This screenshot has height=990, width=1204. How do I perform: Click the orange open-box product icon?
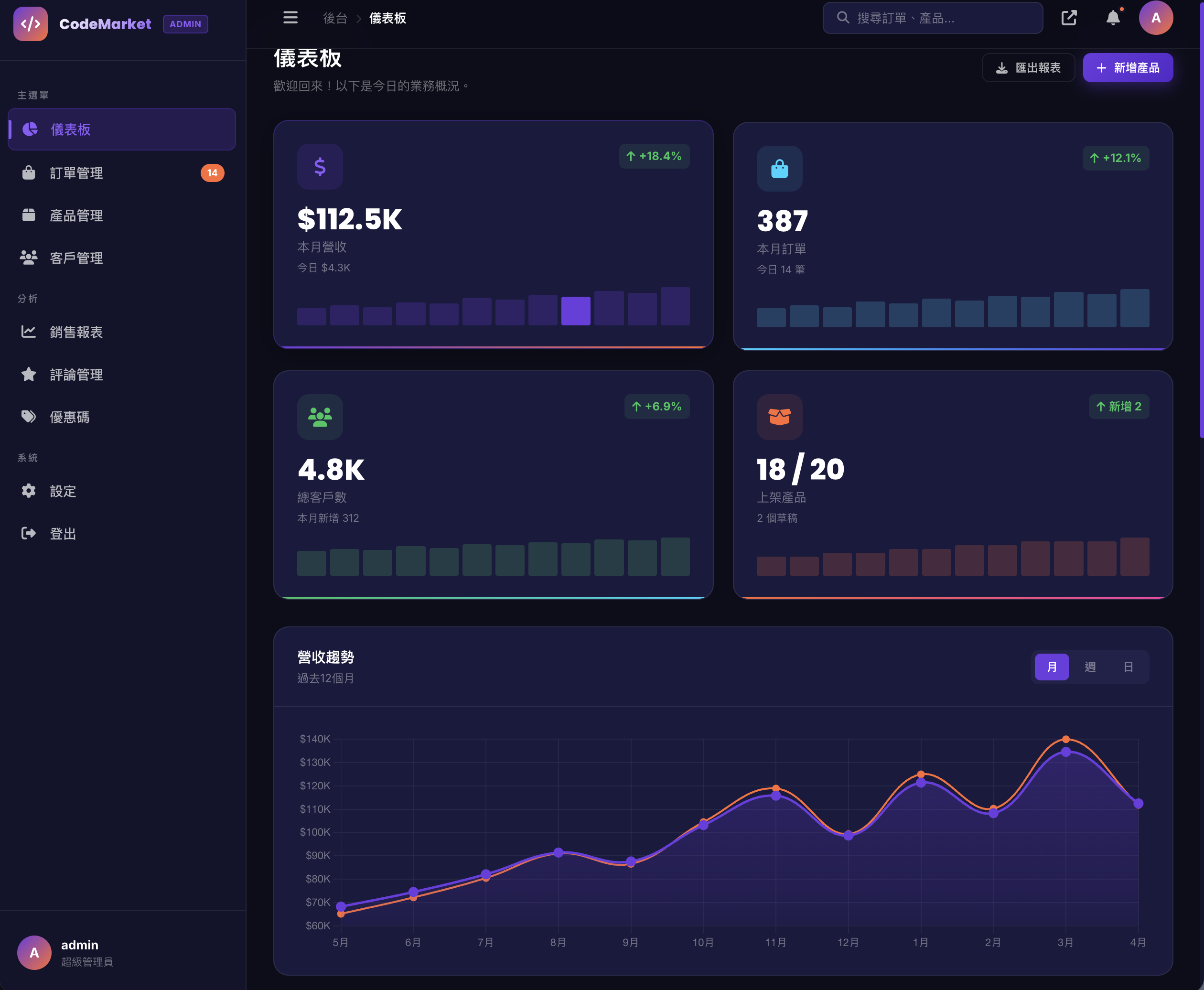tap(779, 417)
